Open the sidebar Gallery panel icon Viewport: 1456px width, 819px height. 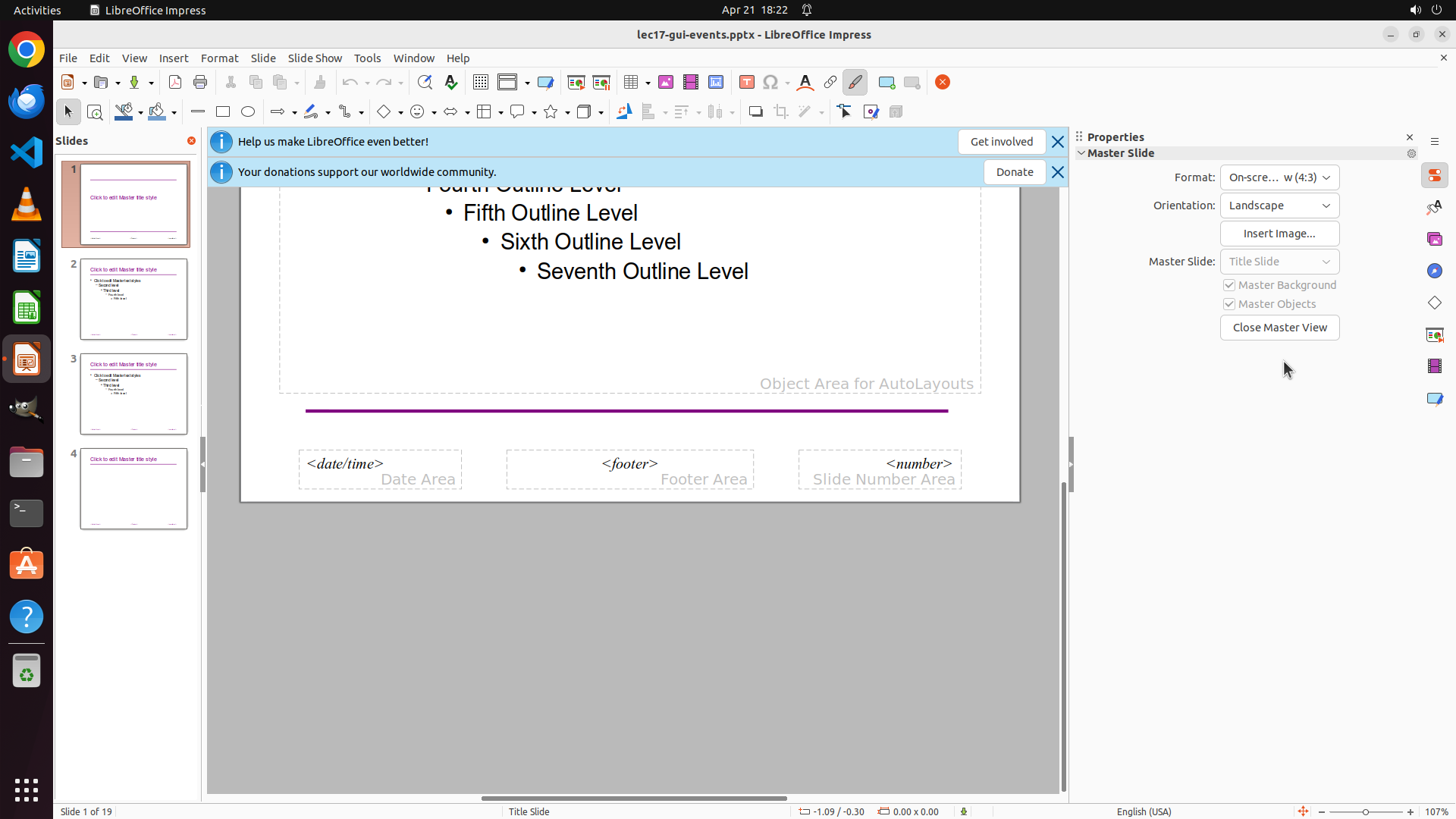(x=1434, y=240)
